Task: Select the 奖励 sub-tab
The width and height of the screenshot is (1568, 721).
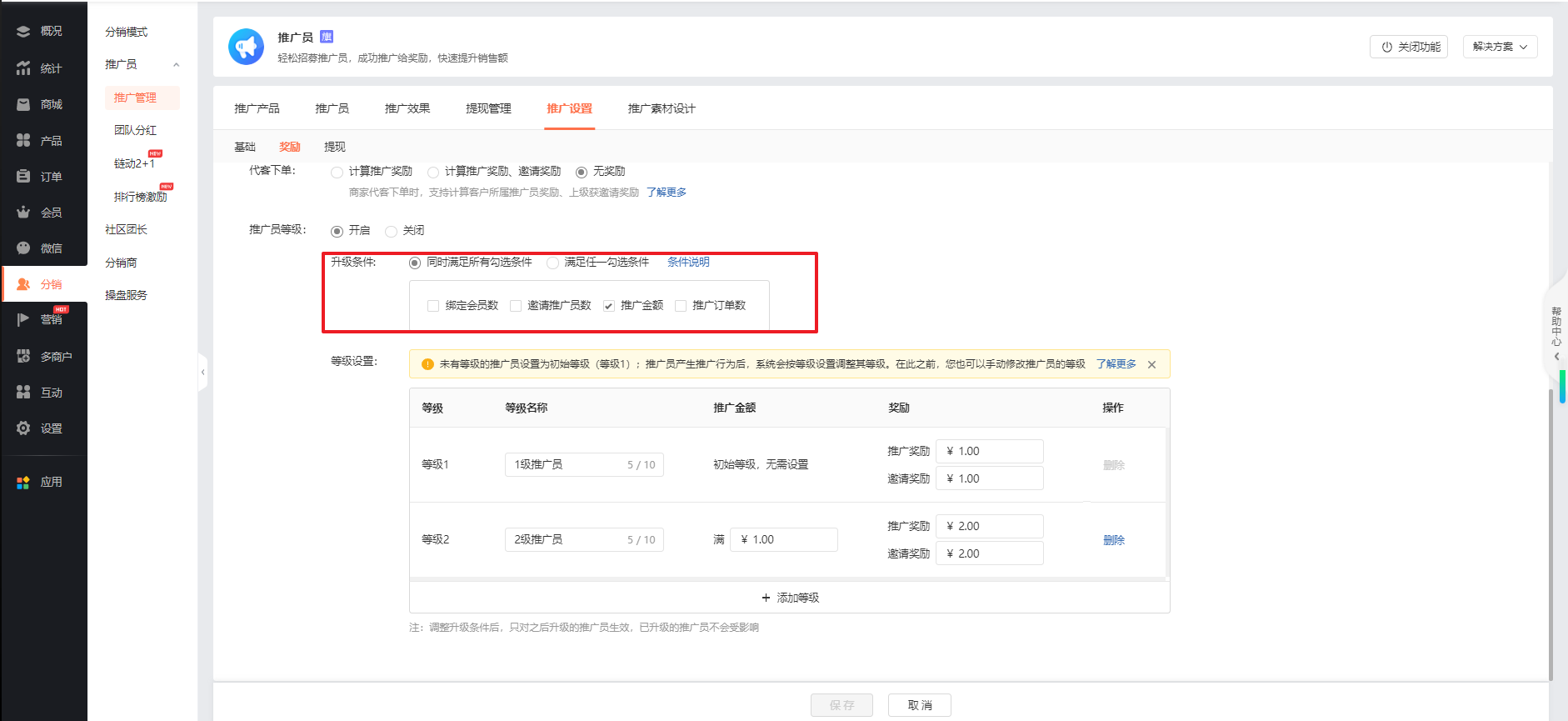Action: pos(290,147)
